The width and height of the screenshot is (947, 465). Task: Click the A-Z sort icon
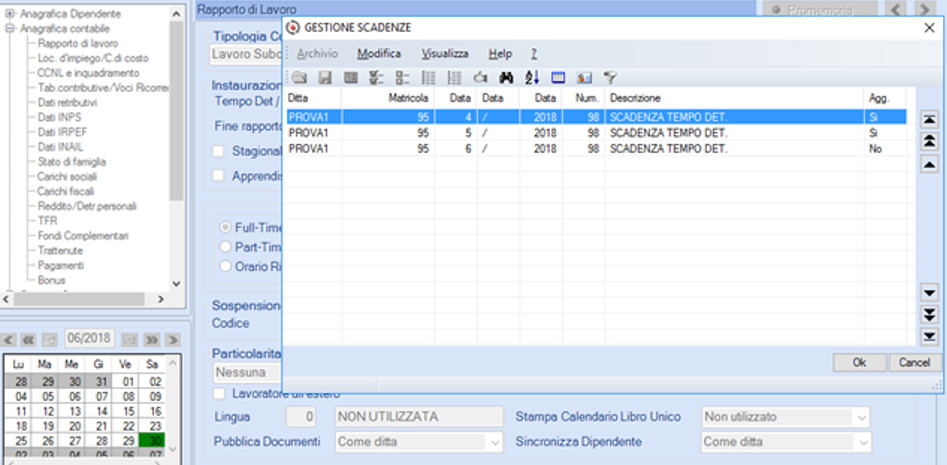coord(532,77)
